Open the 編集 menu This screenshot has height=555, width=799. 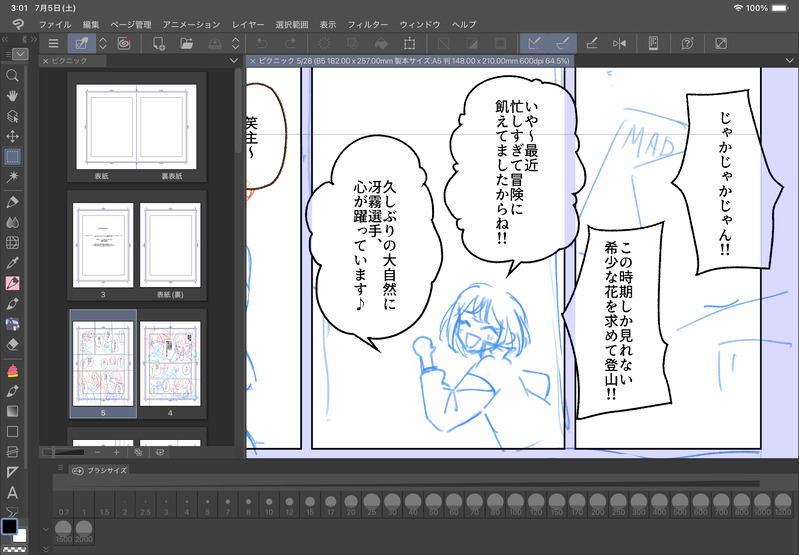(91, 24)
